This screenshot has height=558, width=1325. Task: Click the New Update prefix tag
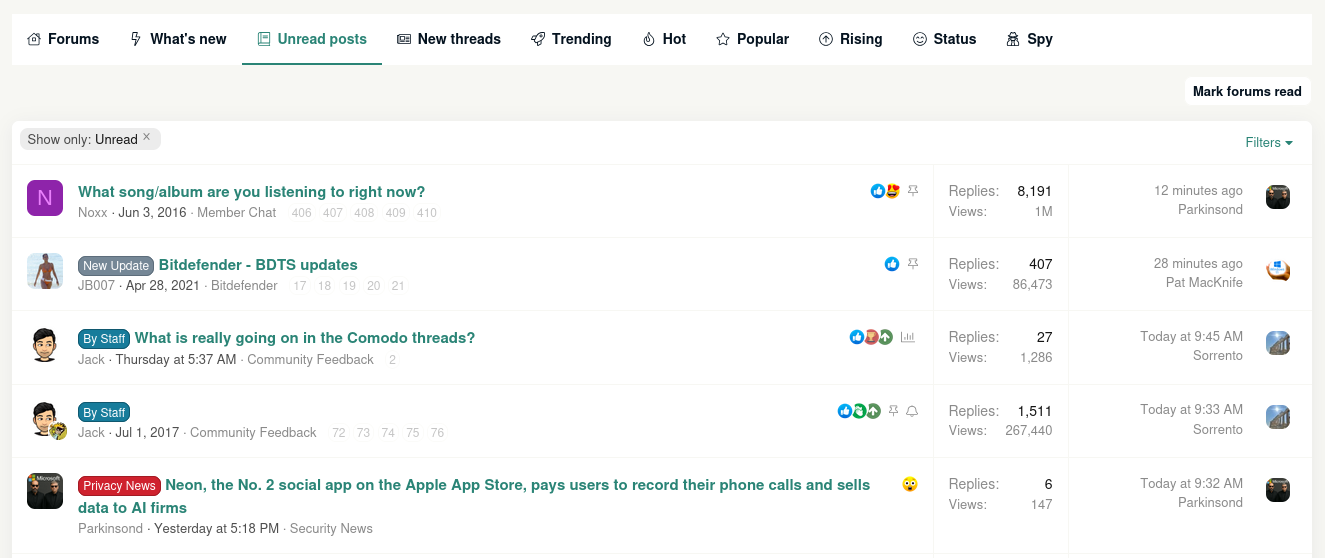tap(116, 266)
